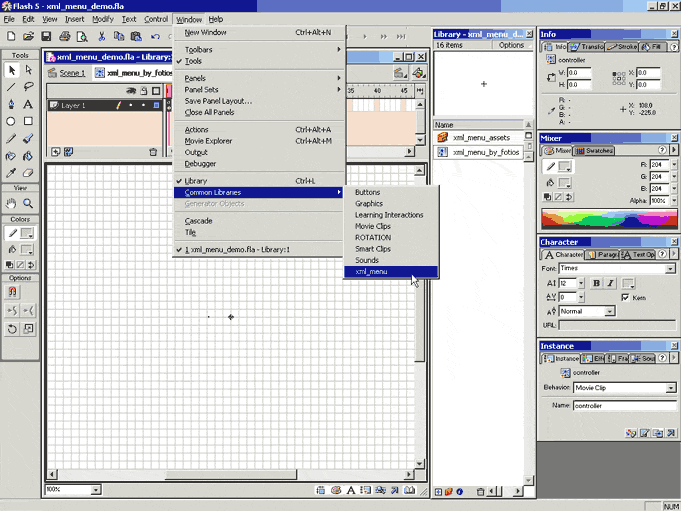681x511 pixels.
Task: Click the Library Options button
Action: point(511,45)
